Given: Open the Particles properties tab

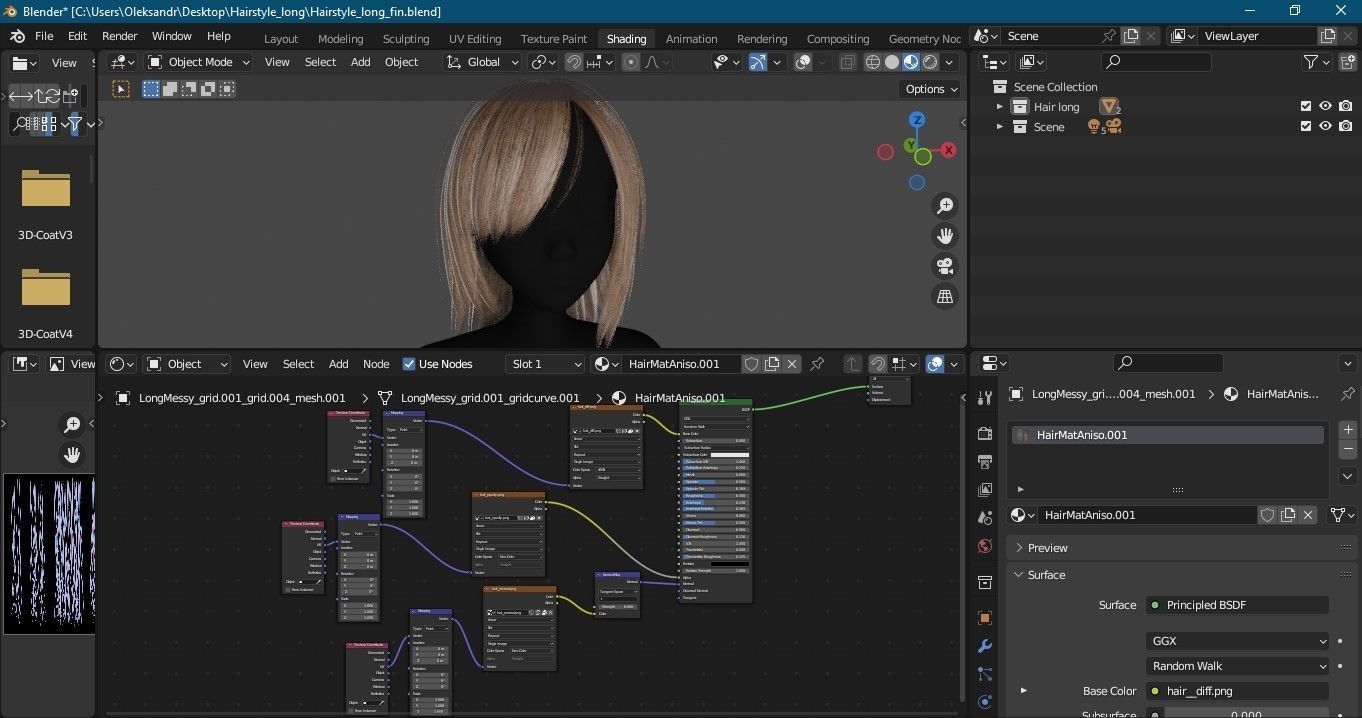Looking at the screenshot, I should point(985,674).
